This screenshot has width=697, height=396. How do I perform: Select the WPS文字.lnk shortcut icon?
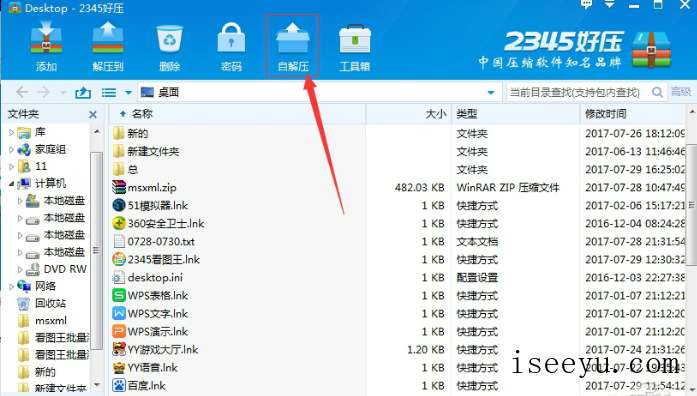pyautogui.click(x=119, y=313)
